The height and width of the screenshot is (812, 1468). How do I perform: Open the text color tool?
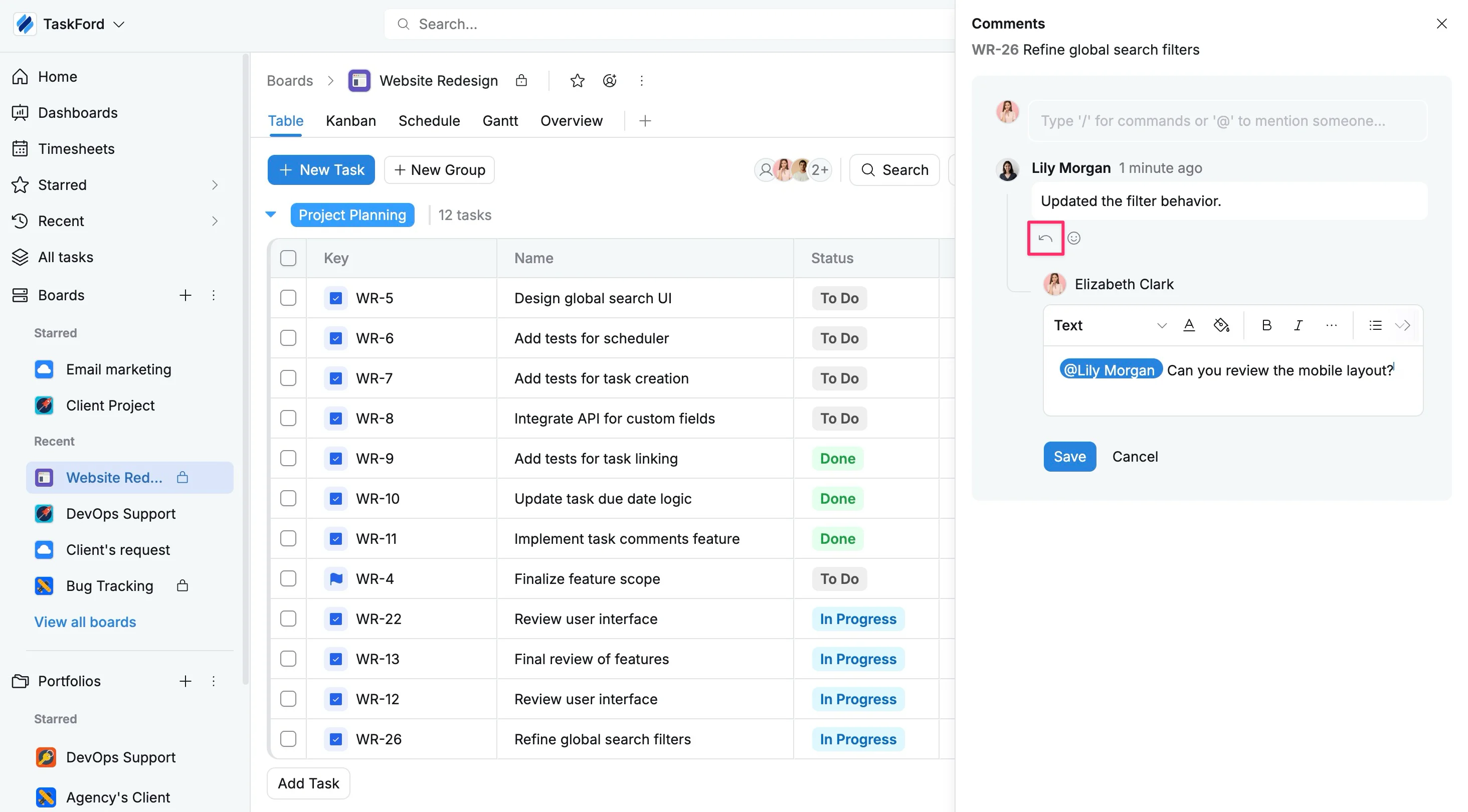click(1189, 325)
